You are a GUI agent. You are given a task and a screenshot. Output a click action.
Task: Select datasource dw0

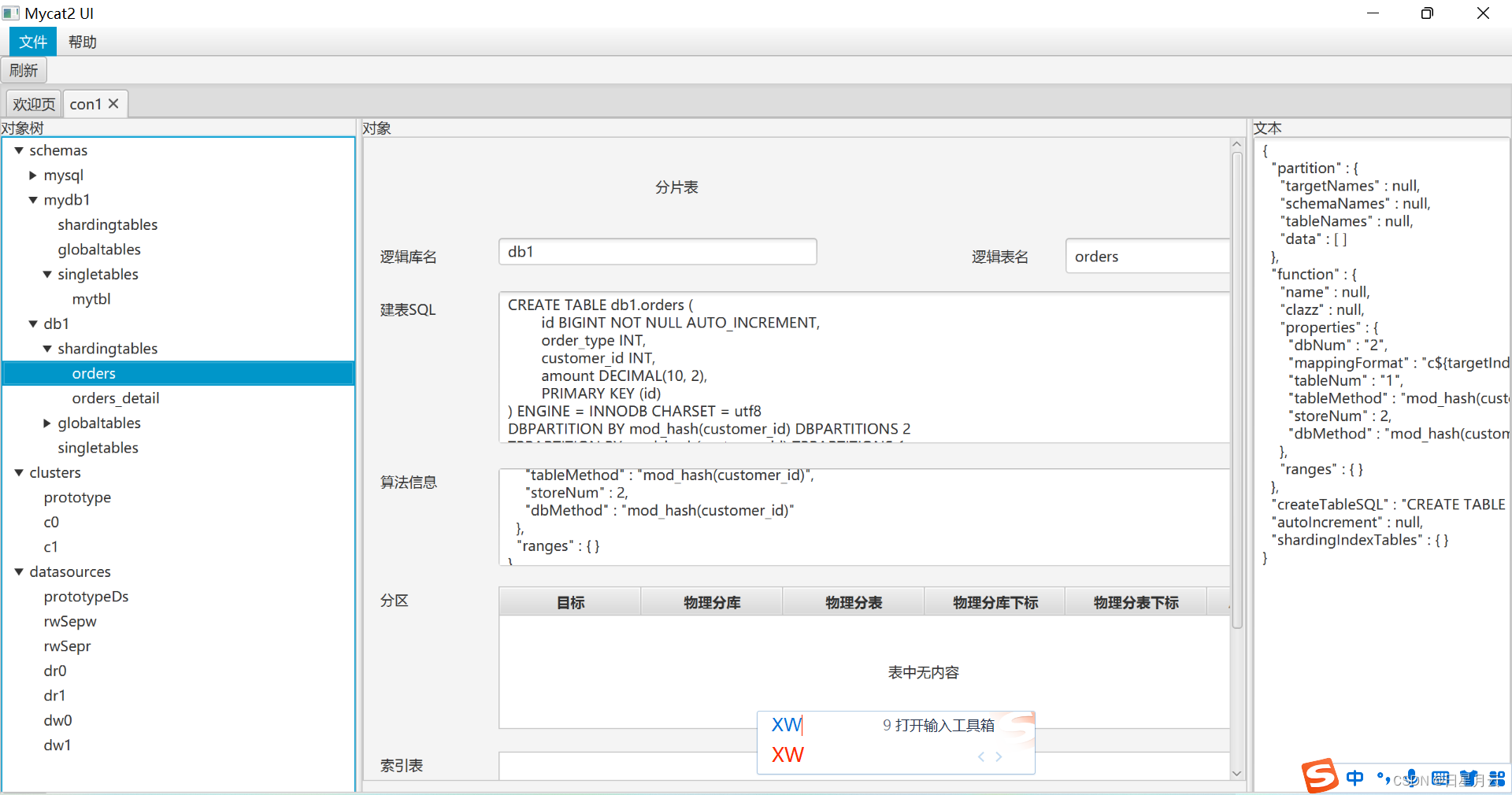pyautogui.click(x=57, y=721)
